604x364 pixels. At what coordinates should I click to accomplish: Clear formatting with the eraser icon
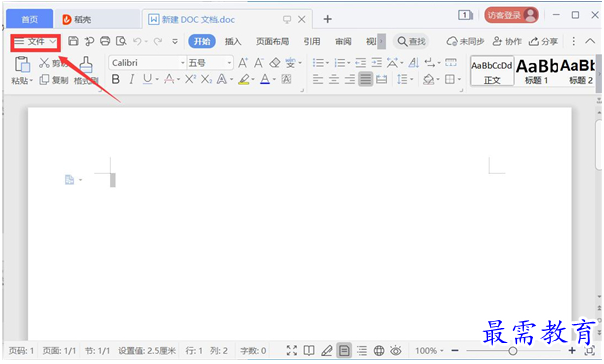pyautogui.click(x=275, y=63)
